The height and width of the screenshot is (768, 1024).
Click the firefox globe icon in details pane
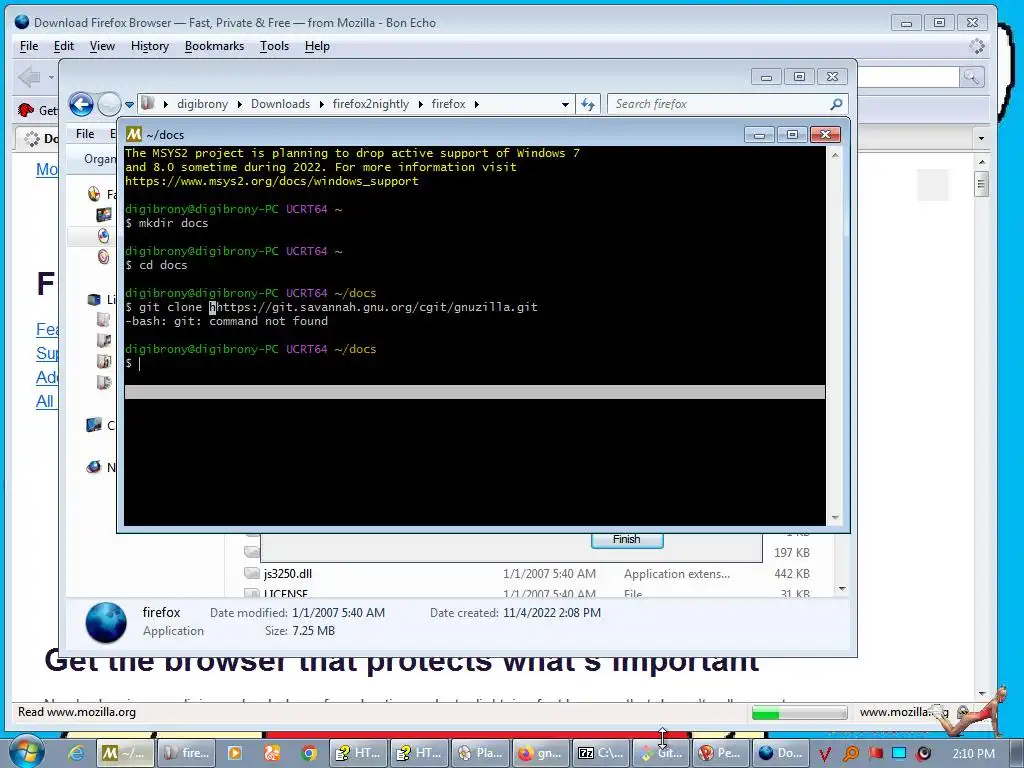[106, 622]
